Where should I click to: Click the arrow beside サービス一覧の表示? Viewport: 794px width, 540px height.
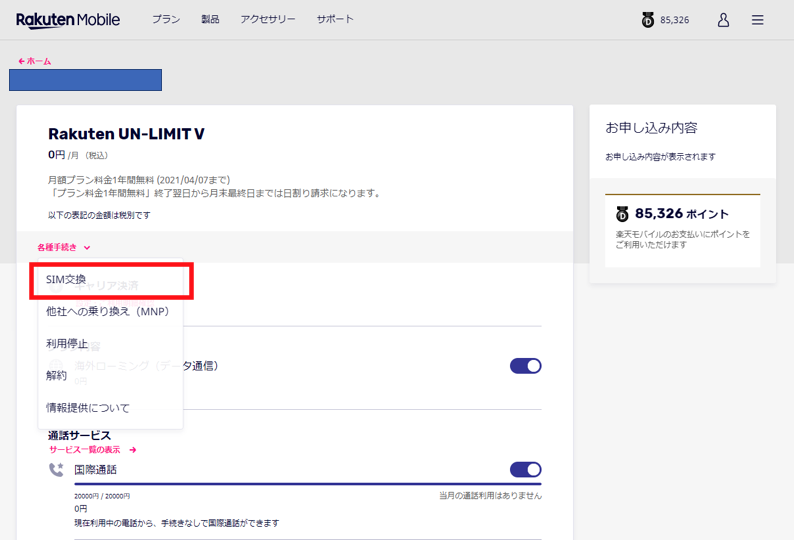[x=133, y=450]
